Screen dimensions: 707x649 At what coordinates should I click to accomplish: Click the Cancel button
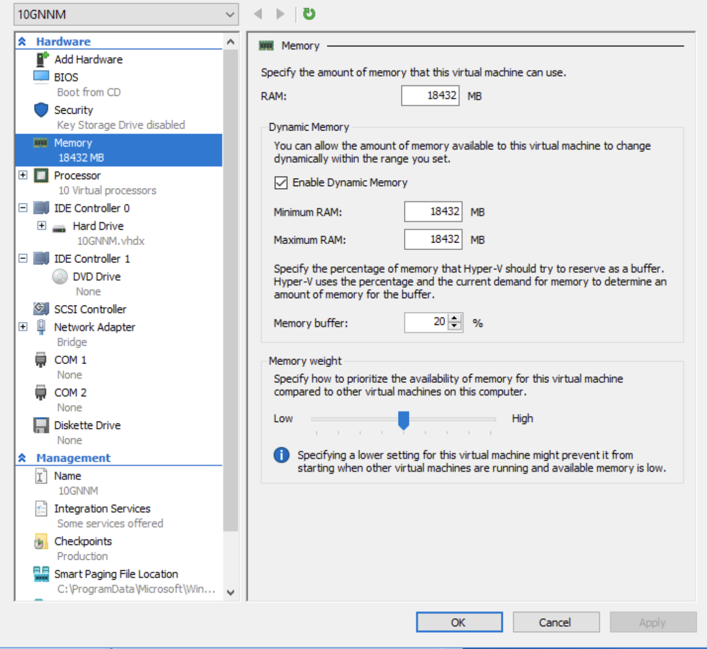click(554, 622)
